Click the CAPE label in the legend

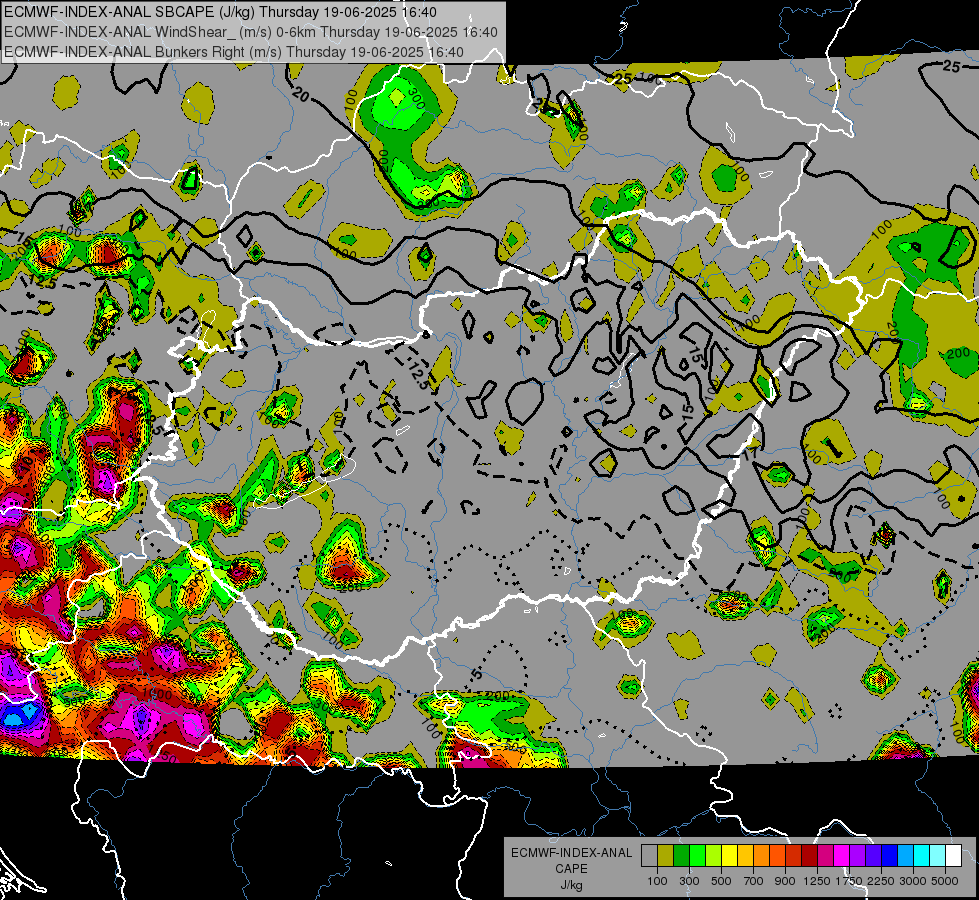(571, 869)
